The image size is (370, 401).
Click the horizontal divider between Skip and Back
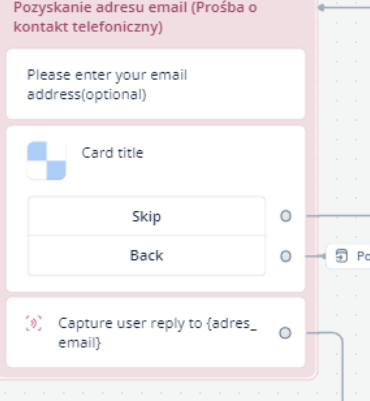pos(147,236)
